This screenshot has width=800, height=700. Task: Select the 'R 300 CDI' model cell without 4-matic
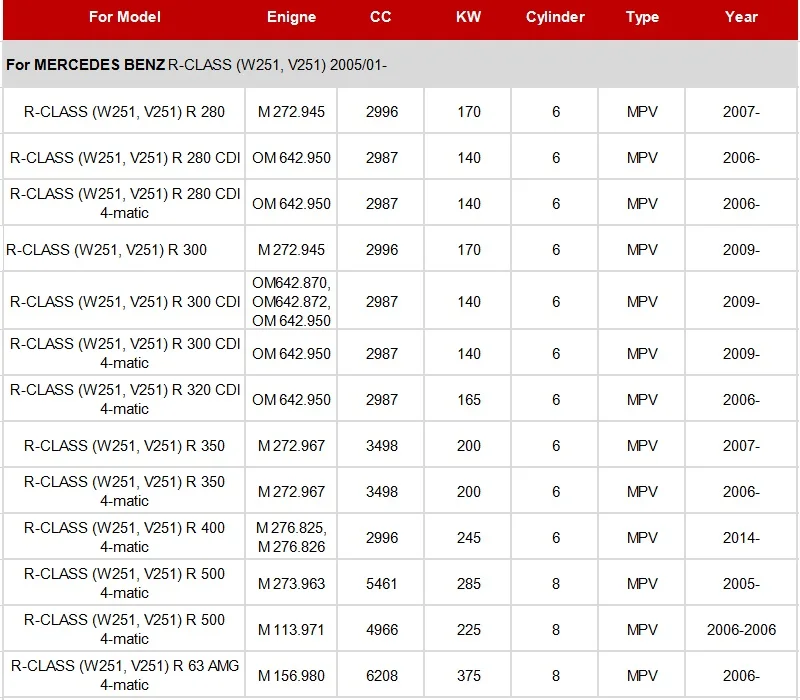click(x=124, y=302)
